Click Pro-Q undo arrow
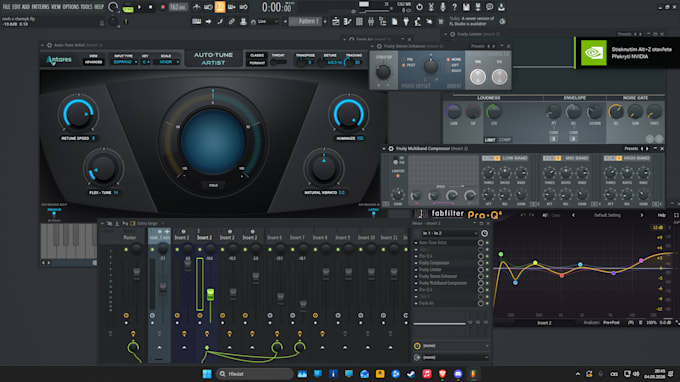This screenshot has height=382, width=680. click(523, 215)
